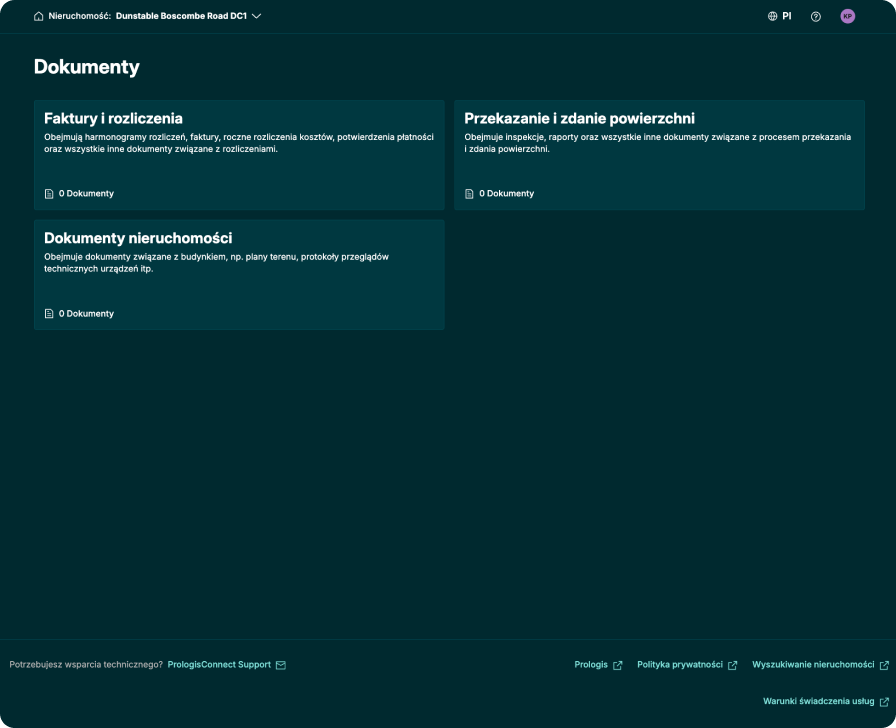Viewport: 896px width, 728px height.
Task: Click the envelope icon next to PrologisConnect Support
Action: (281, 665)
